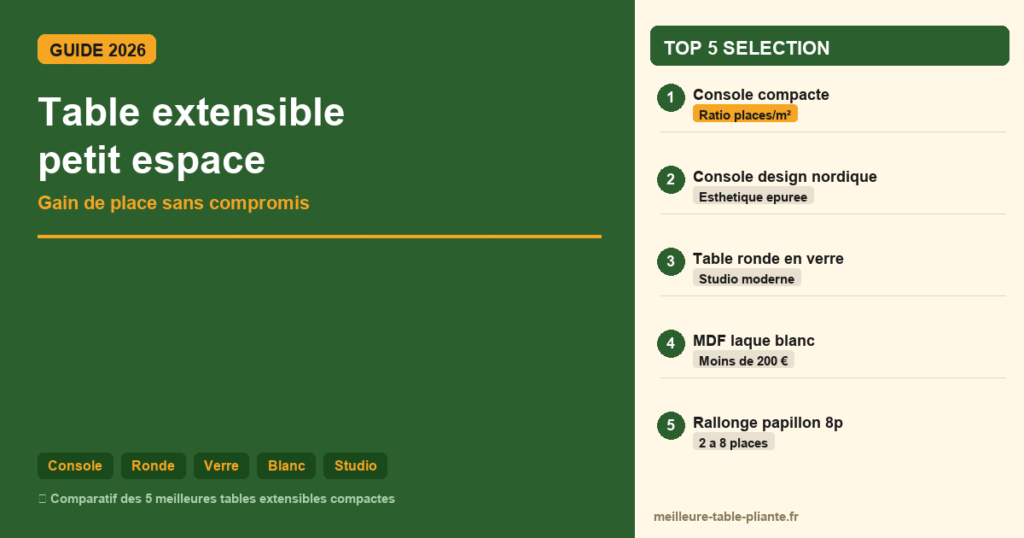Viewport: 1024px width, 538px height.
Task: Click the Table extensible petit espace title
Action: [191, 136]
